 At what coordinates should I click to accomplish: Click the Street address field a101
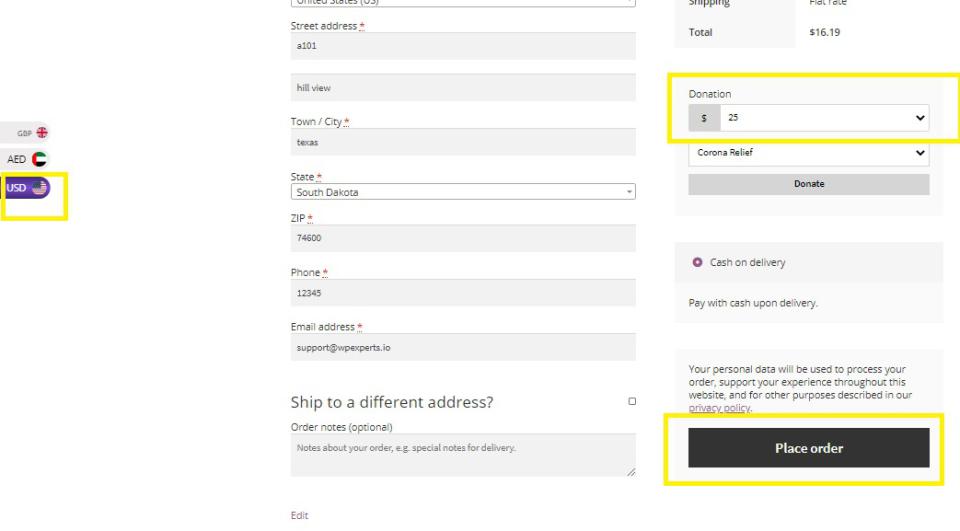tap(462, 46)
